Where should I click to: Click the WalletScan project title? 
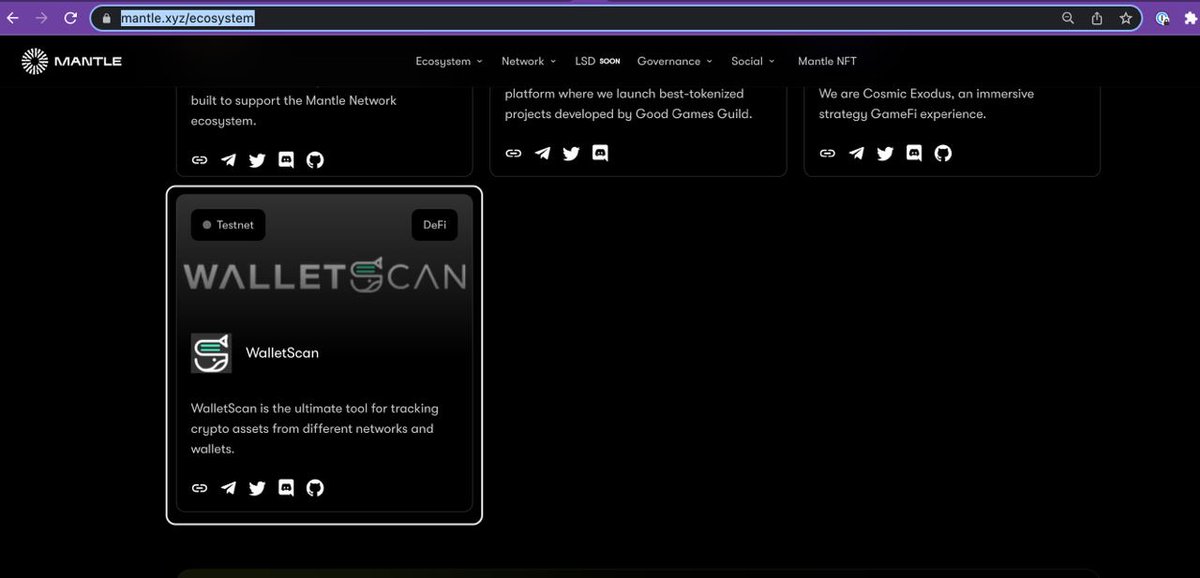(282, 353)
